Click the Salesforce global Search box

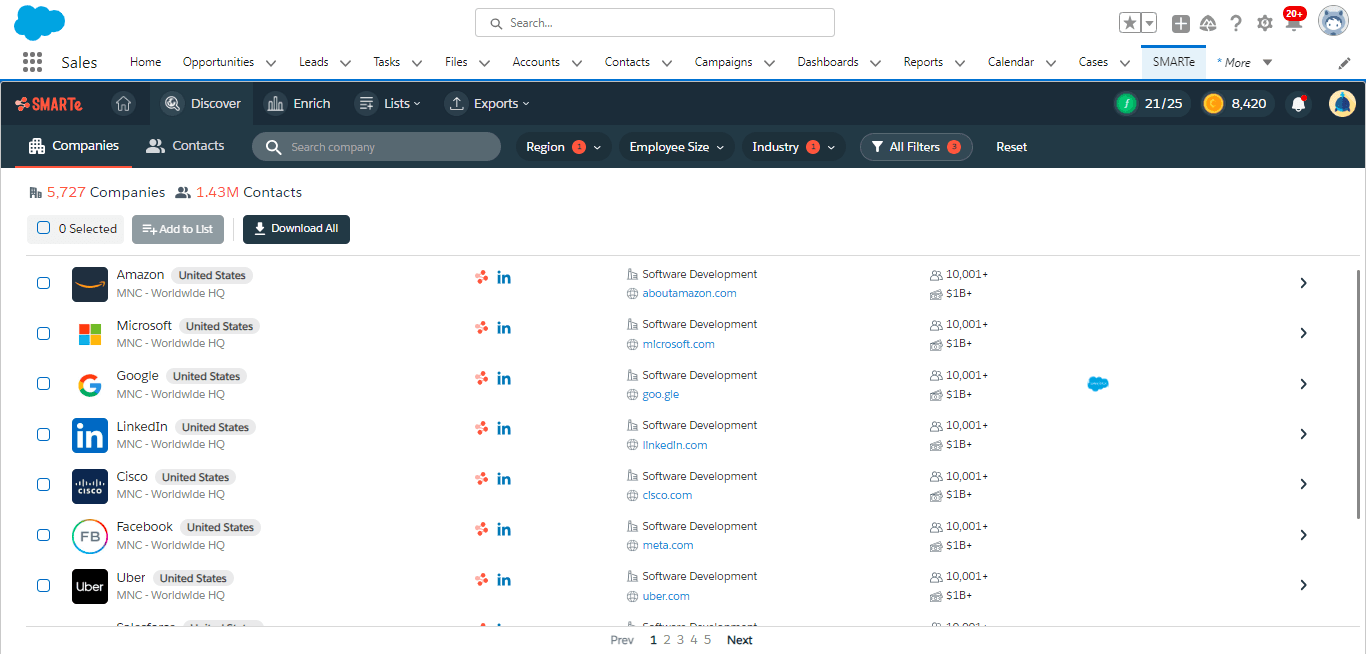(x=654, y=23)
